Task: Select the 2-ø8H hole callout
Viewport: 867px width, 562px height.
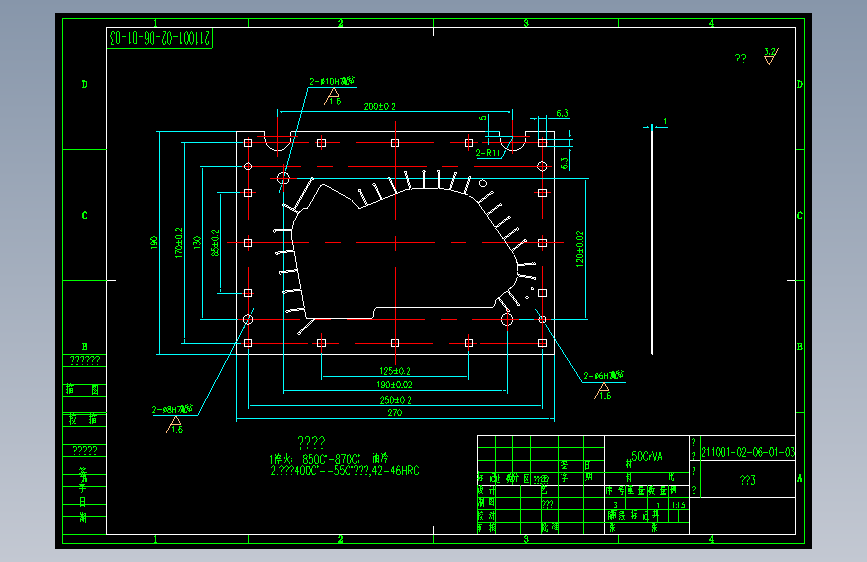Action: (172, 409)
